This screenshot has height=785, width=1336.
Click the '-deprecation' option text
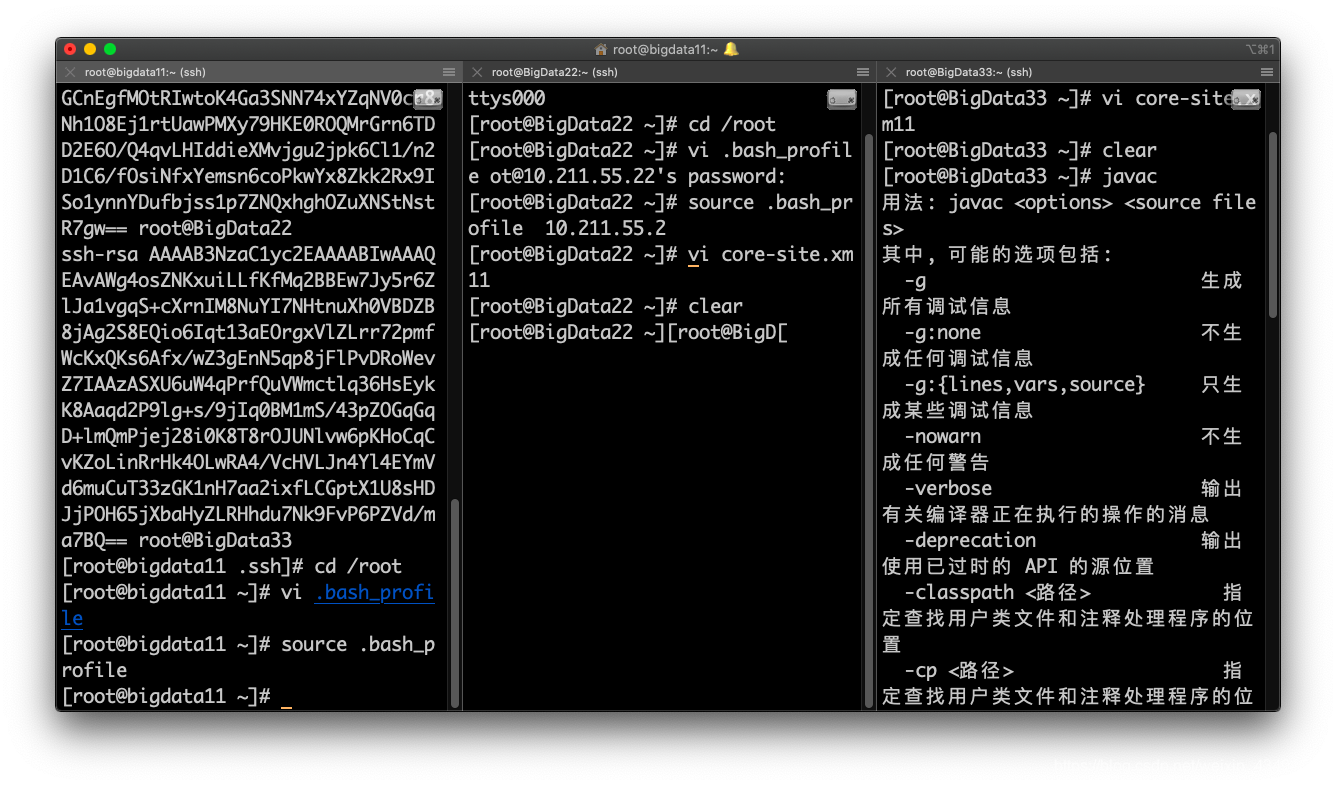point(970,541)
